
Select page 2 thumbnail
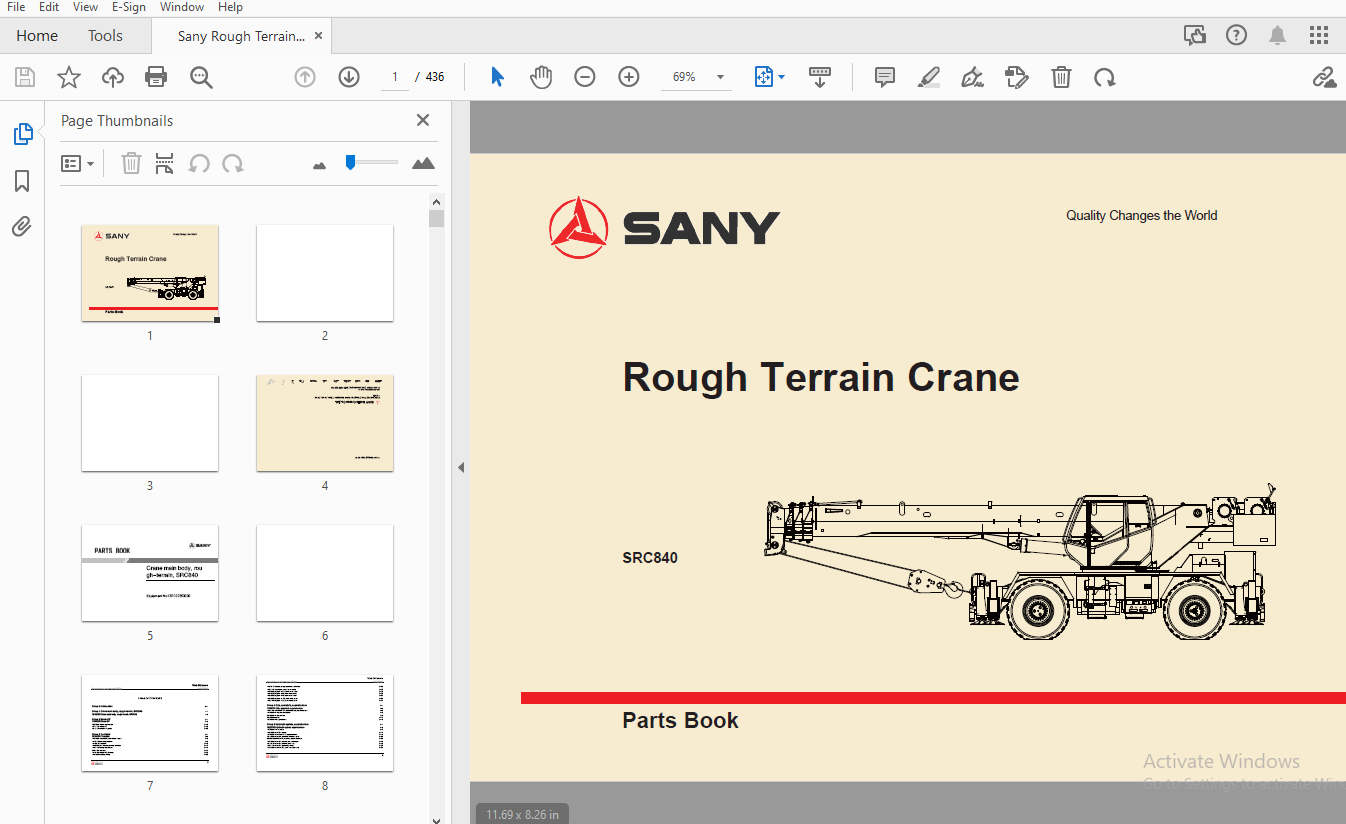325,273
